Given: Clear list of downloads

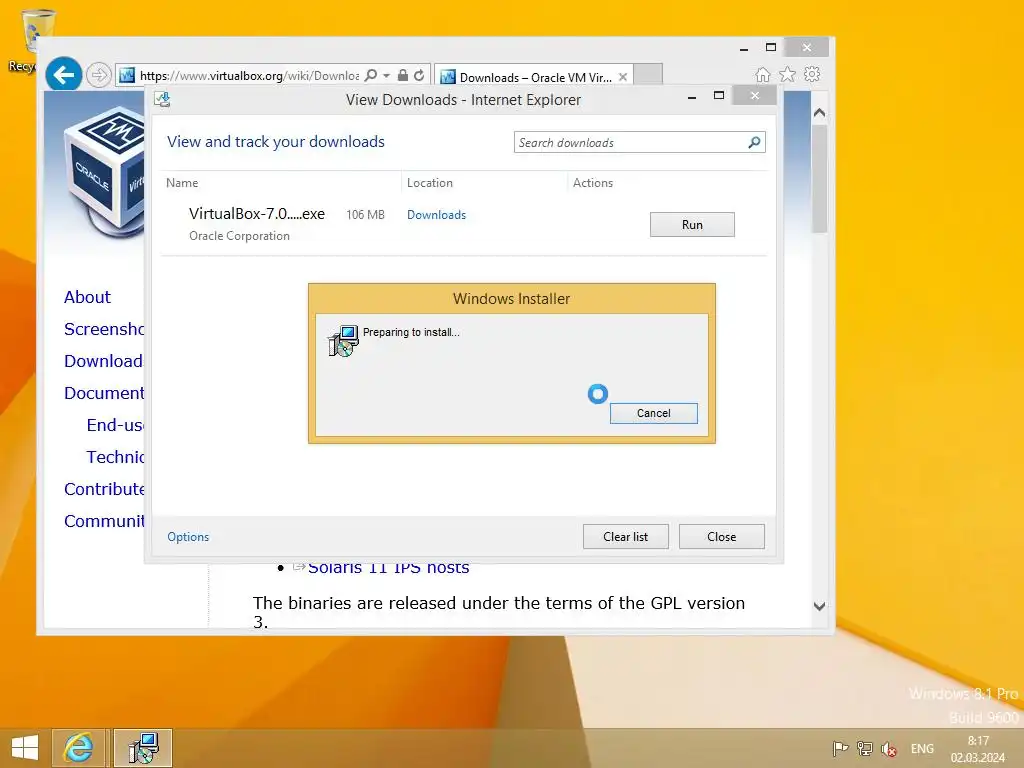Looking at the screenshot, I should [x=626, y=537].
